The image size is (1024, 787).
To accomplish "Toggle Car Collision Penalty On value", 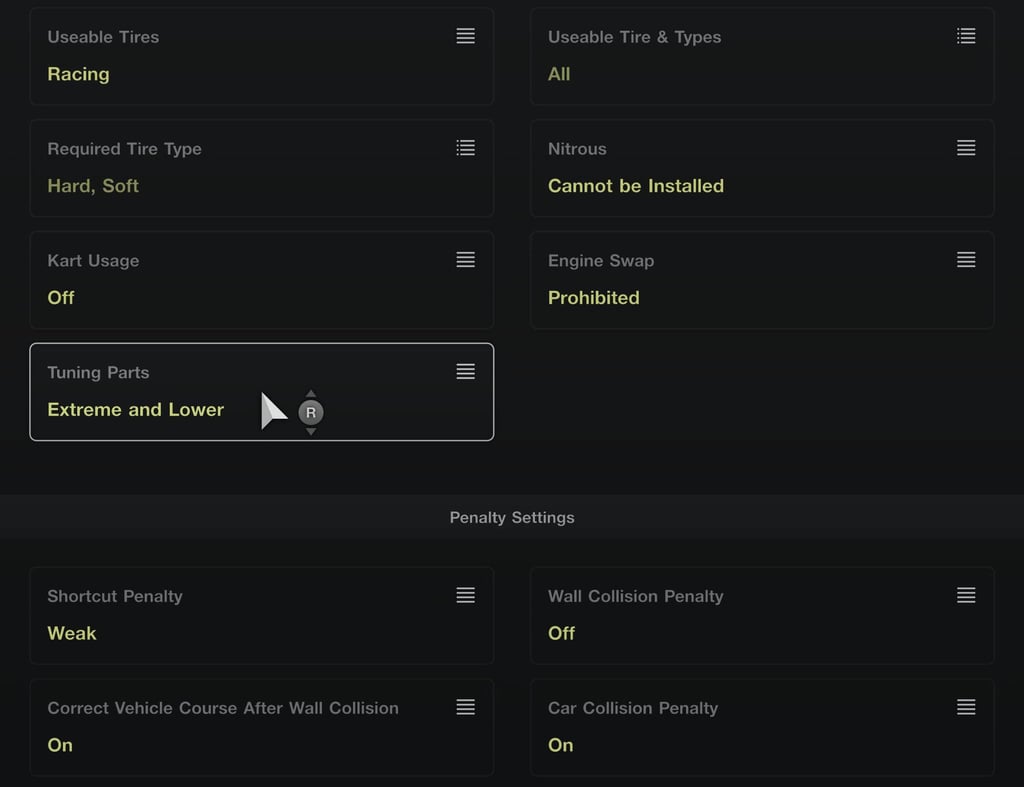I will 560,745.
